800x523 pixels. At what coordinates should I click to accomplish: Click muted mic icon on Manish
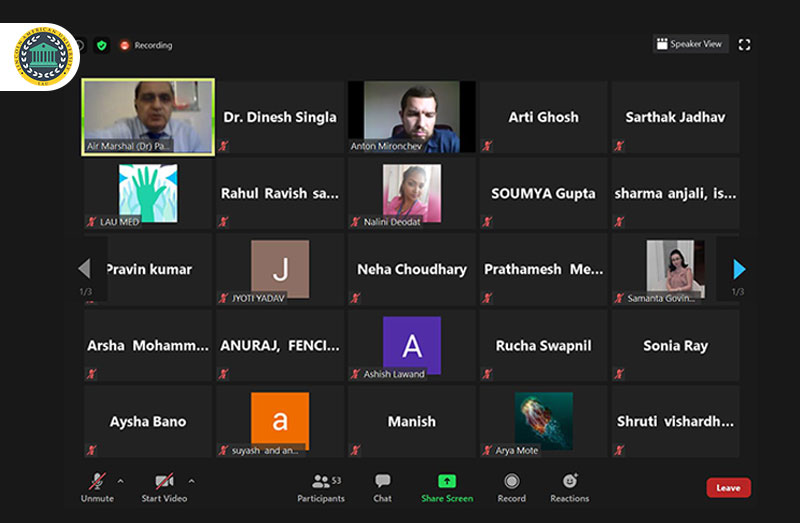(x=356, y=450)
